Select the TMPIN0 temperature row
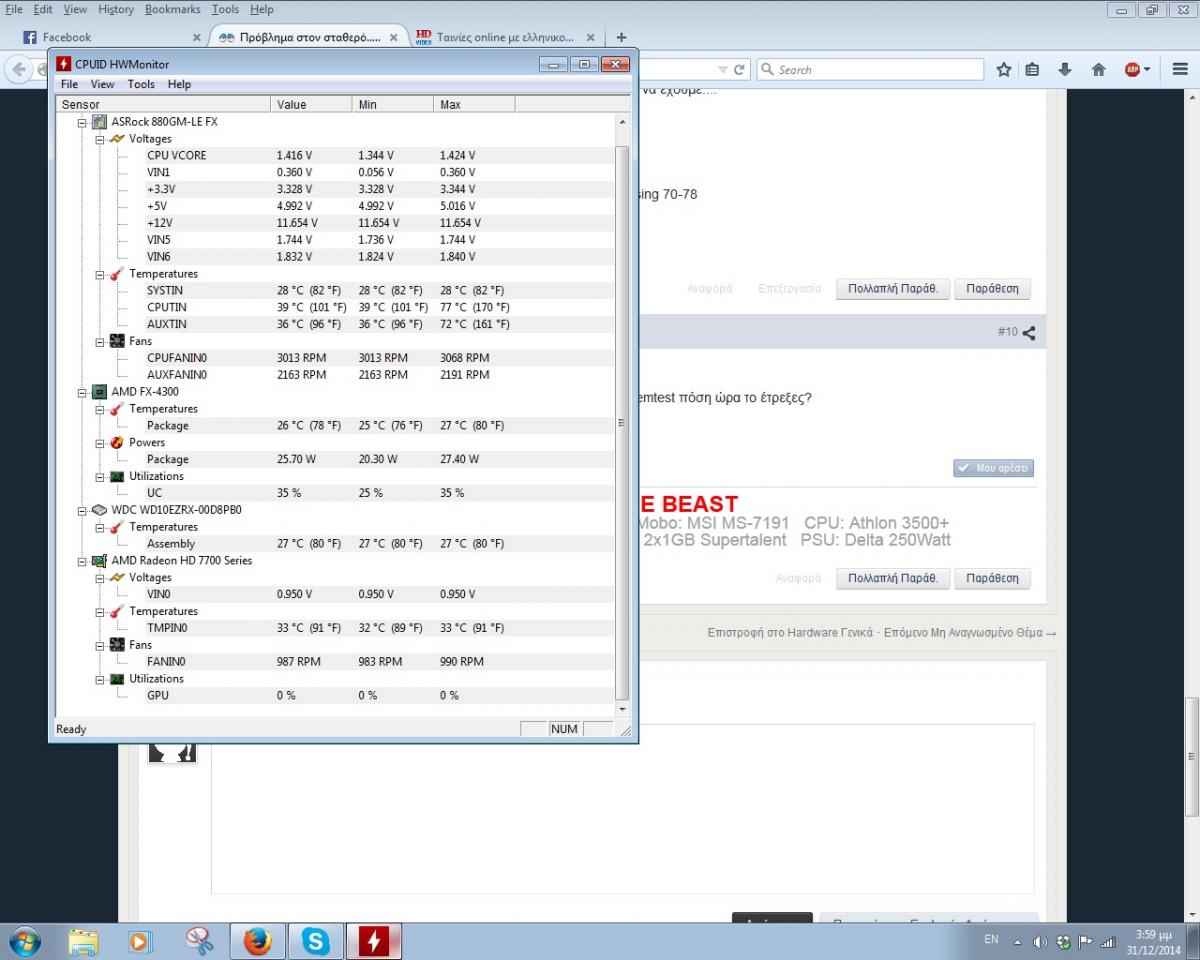Screen dimensions: 1200x960 [x=335, y=628]
